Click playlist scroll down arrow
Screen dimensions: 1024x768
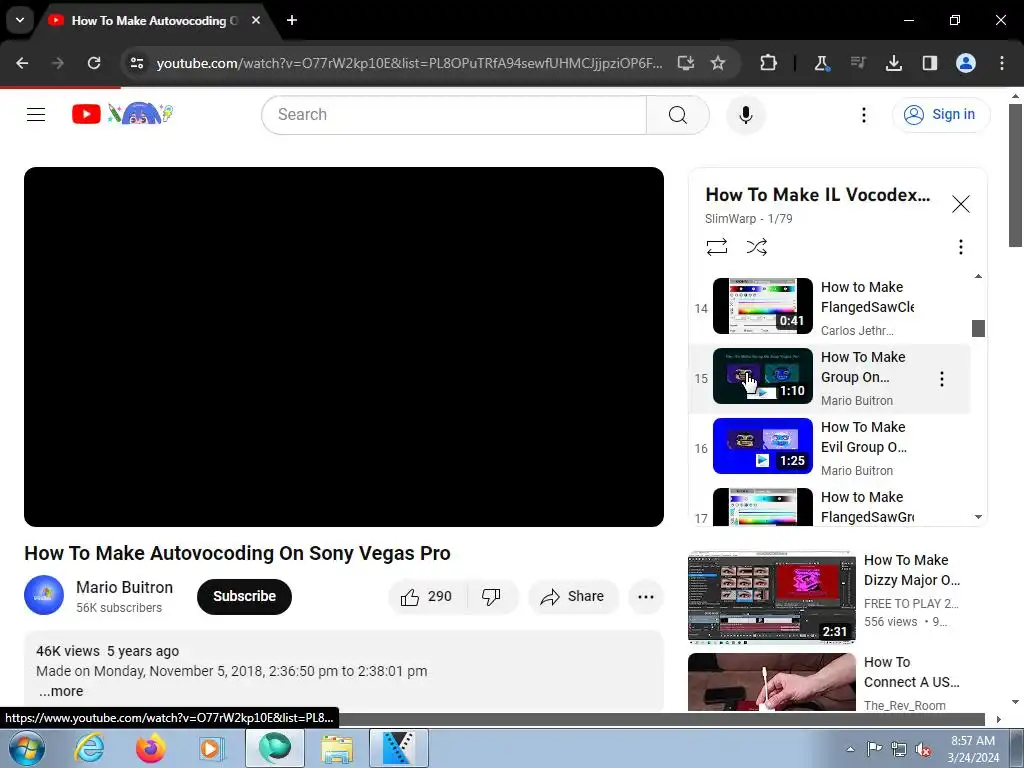tap(978, 517)
